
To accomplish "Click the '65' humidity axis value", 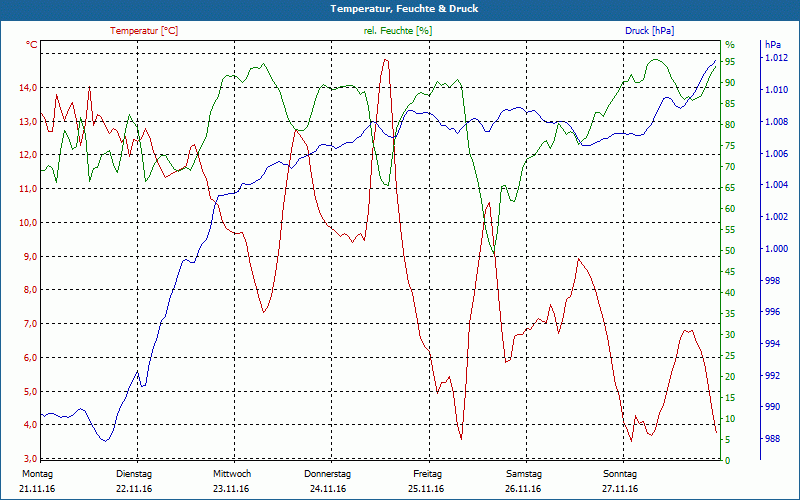I will click(x=730, y=188).
